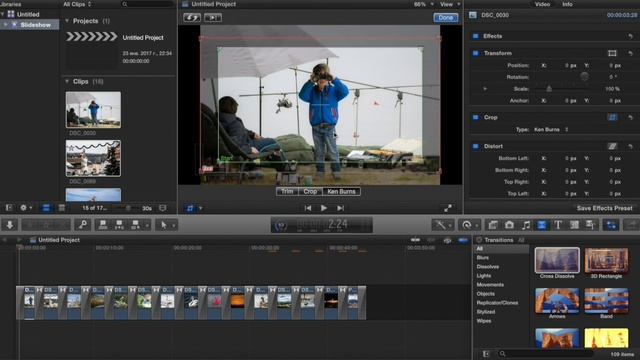Click the import media down-arrow icon
This screenshot has width=640, height=360.
[9, 225]
